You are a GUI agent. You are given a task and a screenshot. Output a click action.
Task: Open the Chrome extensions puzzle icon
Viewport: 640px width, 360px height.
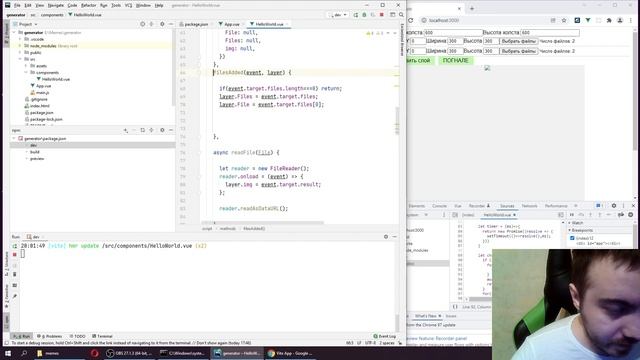(609, 20)
